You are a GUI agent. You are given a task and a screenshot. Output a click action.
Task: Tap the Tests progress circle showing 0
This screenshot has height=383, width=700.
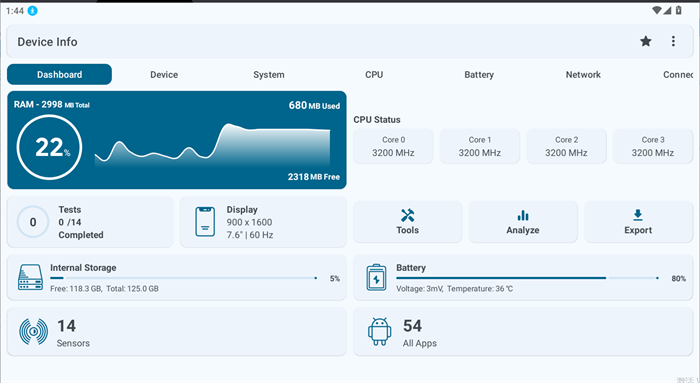coord(33,222)
